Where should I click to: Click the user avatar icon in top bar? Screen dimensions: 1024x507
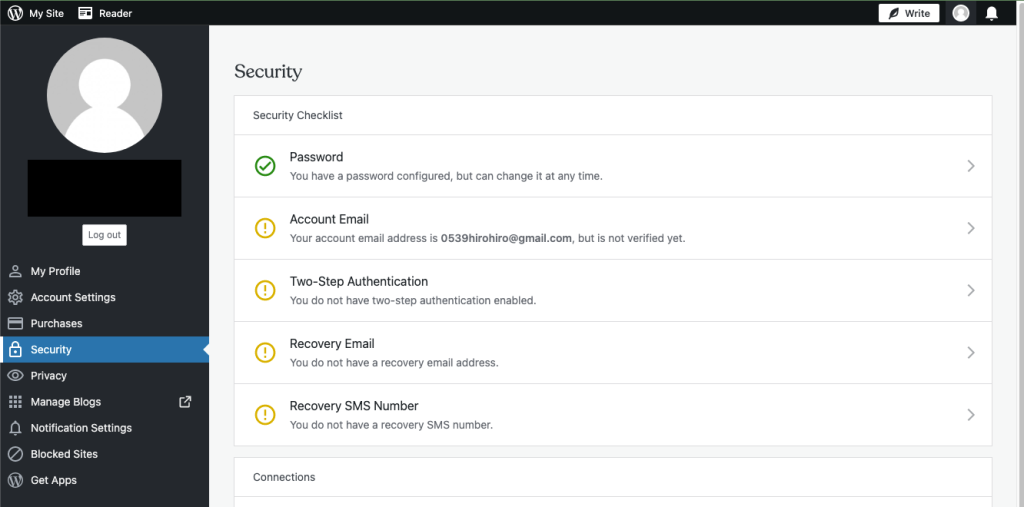(961, 13)
